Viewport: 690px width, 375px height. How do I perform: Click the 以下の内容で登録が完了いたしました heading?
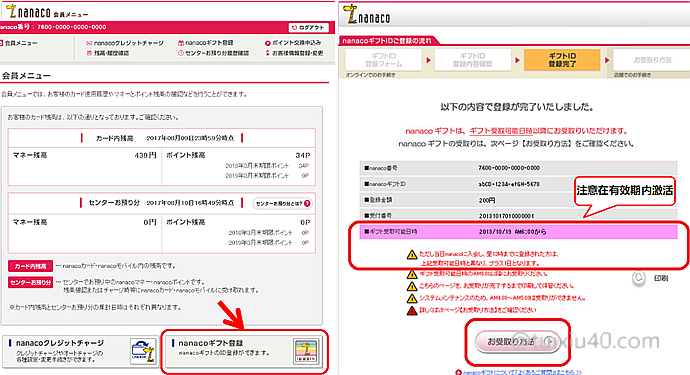(517, 107)
